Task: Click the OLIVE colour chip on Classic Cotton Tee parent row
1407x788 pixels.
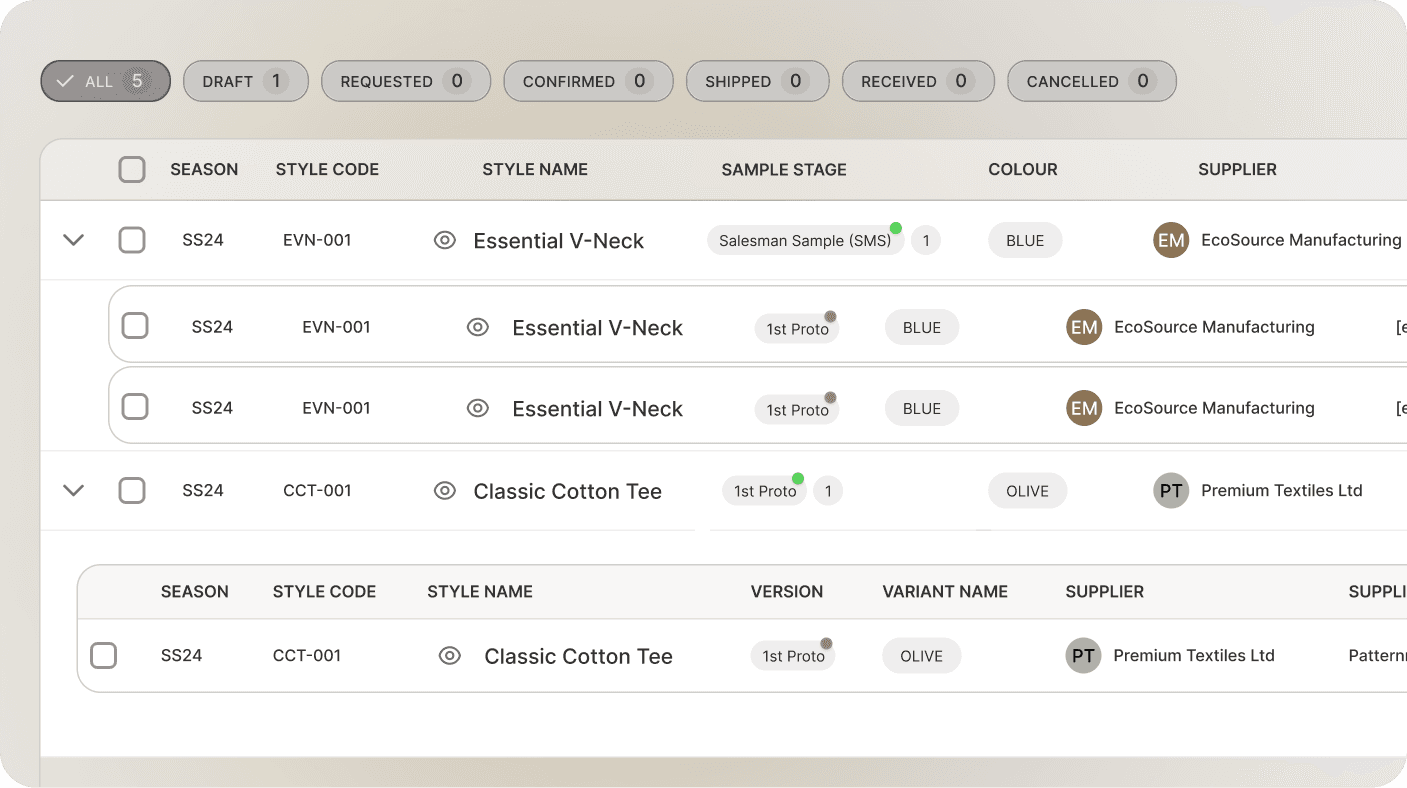Action: (x=1028, y=491)
